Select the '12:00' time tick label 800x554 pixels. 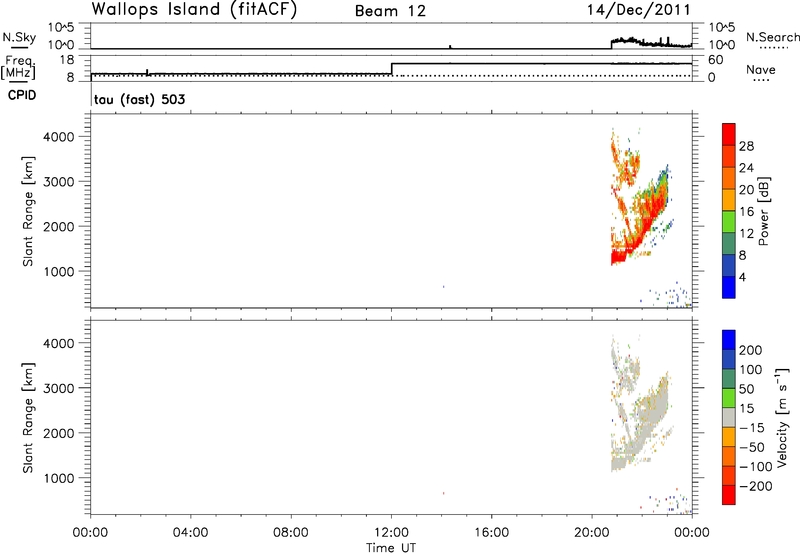pos(391,533)
